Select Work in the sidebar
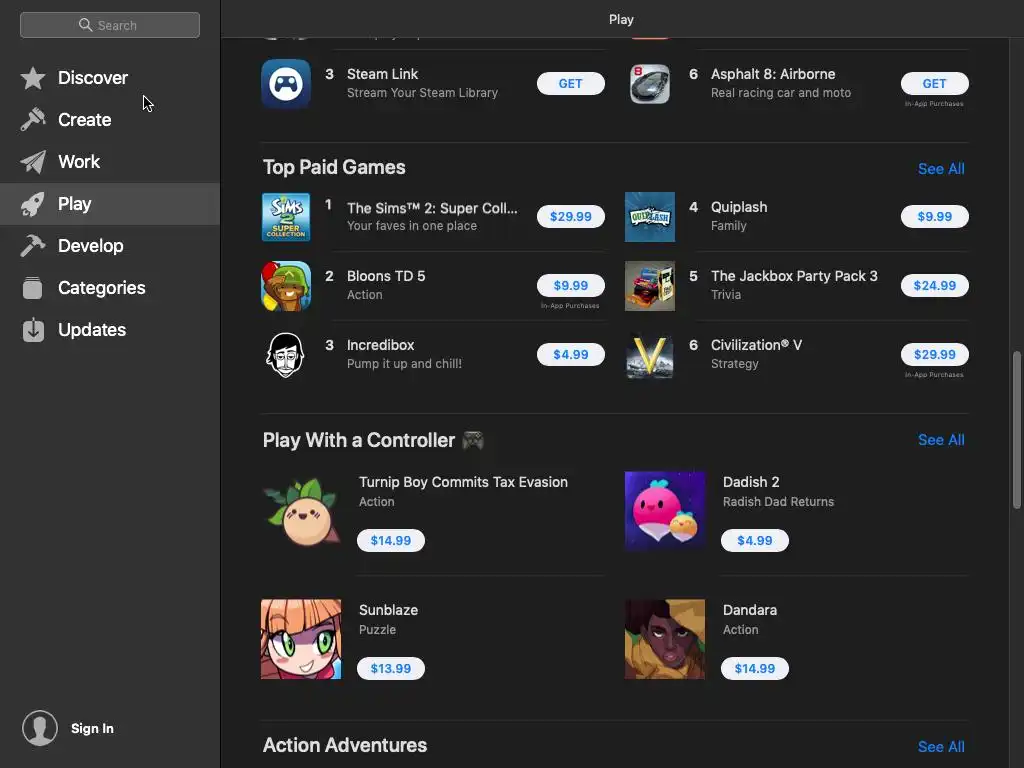1024x768 pixels. point(110,162)
